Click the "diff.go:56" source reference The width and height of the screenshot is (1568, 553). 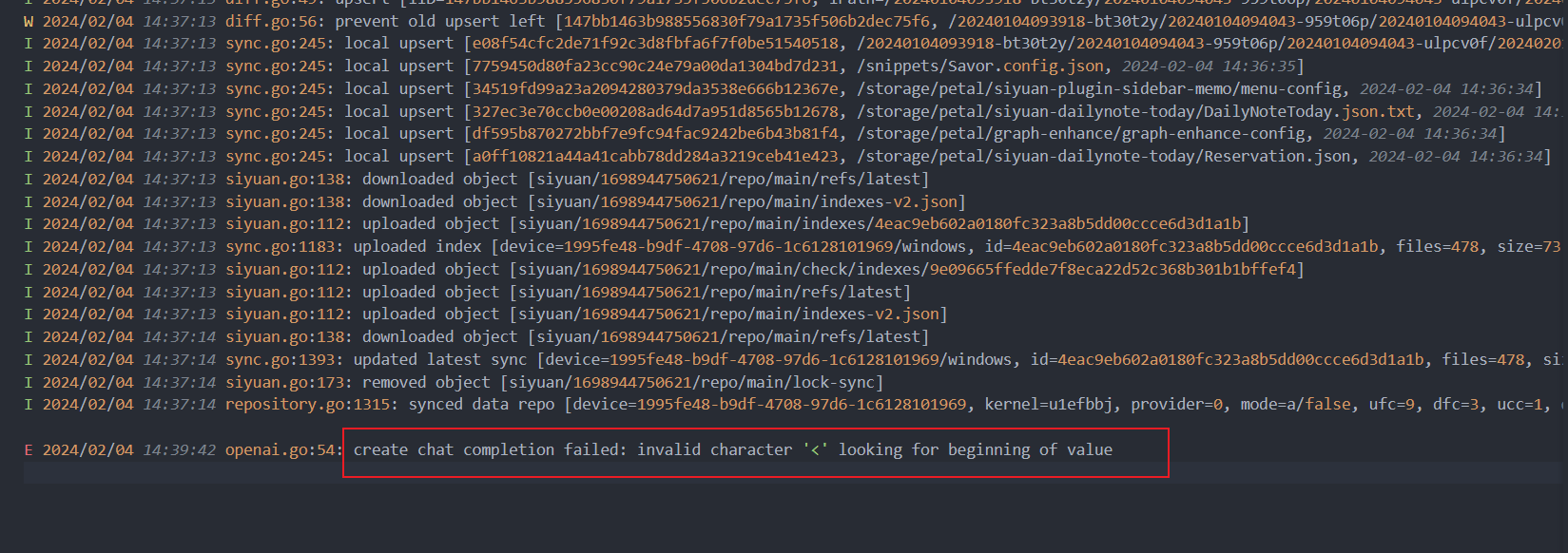point(275,21)
